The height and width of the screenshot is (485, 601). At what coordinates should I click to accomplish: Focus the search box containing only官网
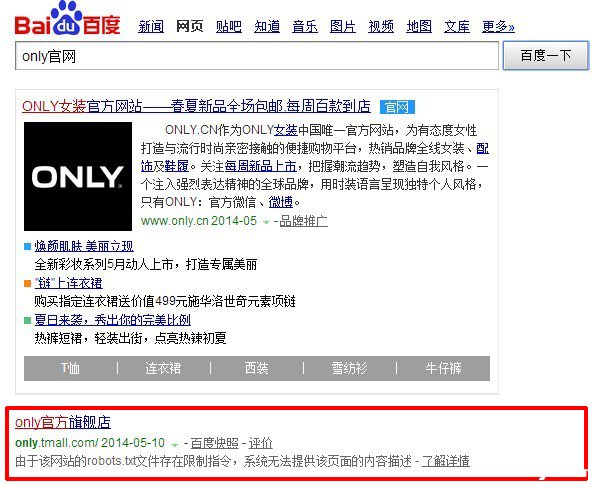pos(255,57)
